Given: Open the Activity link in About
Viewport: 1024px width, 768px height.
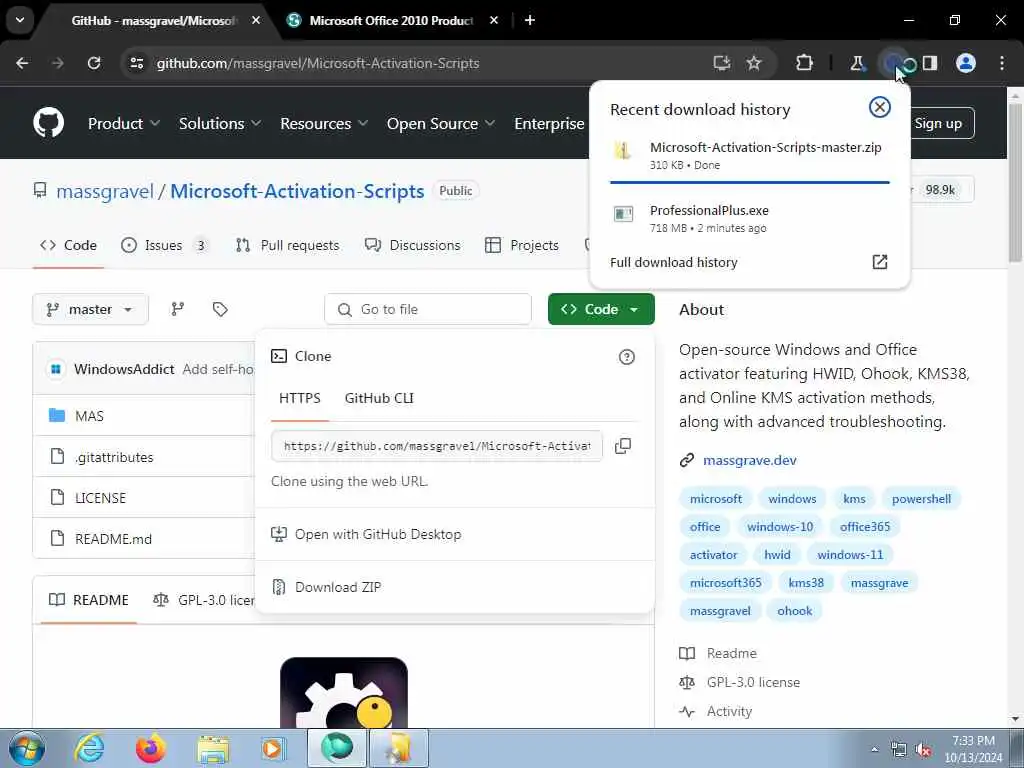Looking at the screenshot, I should (729, 711).
